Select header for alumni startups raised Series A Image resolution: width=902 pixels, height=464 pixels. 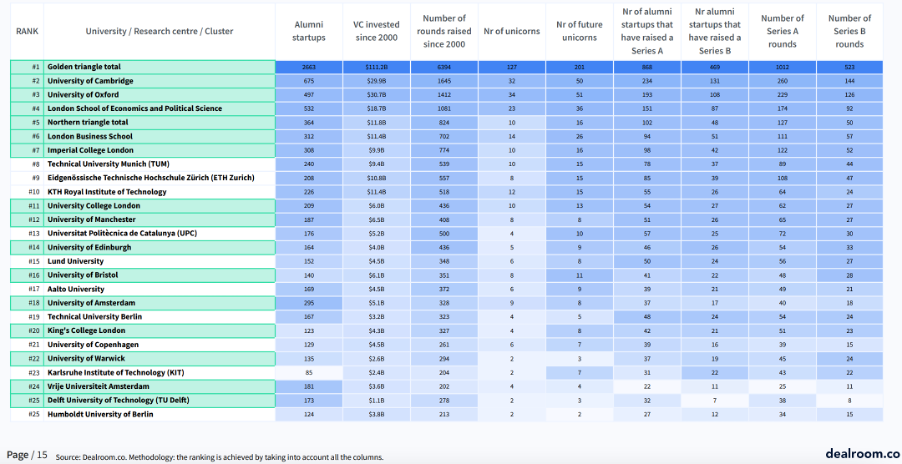click(647, 31)
